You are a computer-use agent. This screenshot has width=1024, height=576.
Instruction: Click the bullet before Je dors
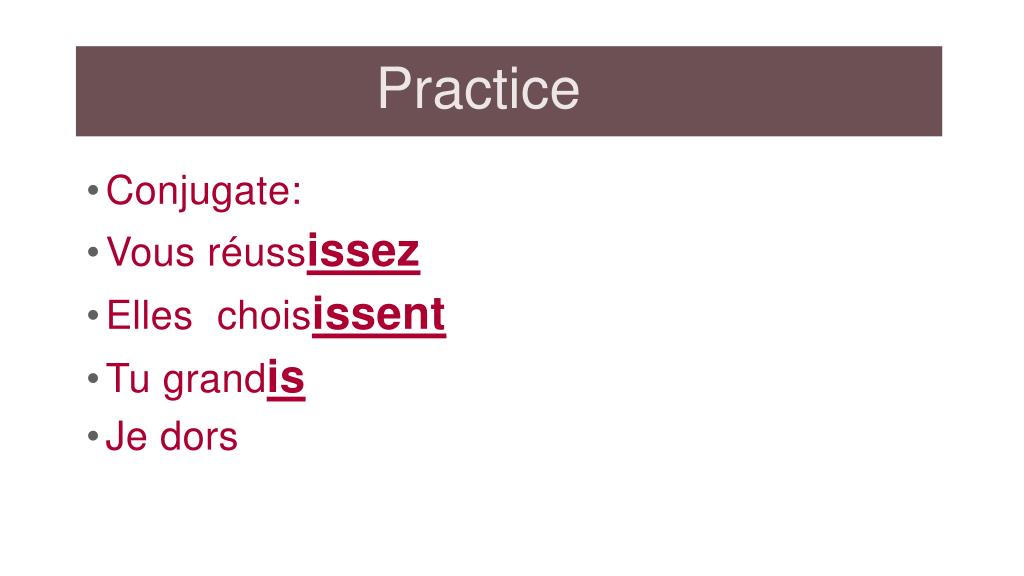(93, 436)
